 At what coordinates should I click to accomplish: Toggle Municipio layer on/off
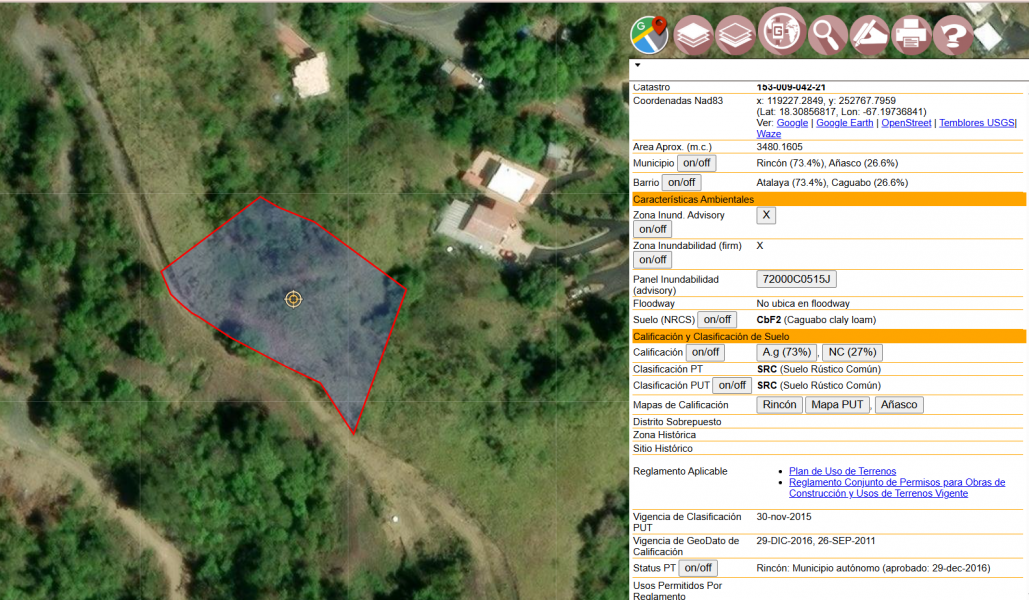[694, 163]
